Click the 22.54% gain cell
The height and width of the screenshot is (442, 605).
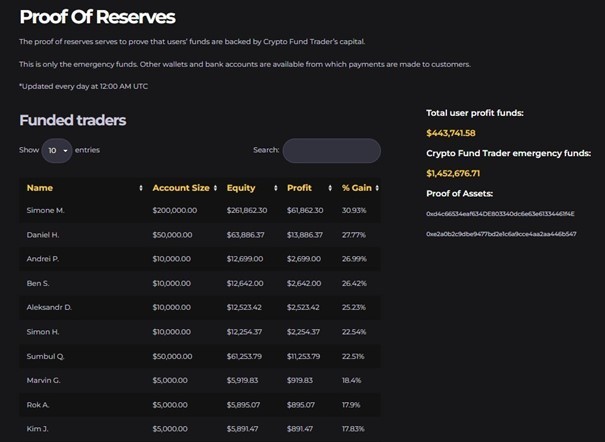click(x=354, y=332)
